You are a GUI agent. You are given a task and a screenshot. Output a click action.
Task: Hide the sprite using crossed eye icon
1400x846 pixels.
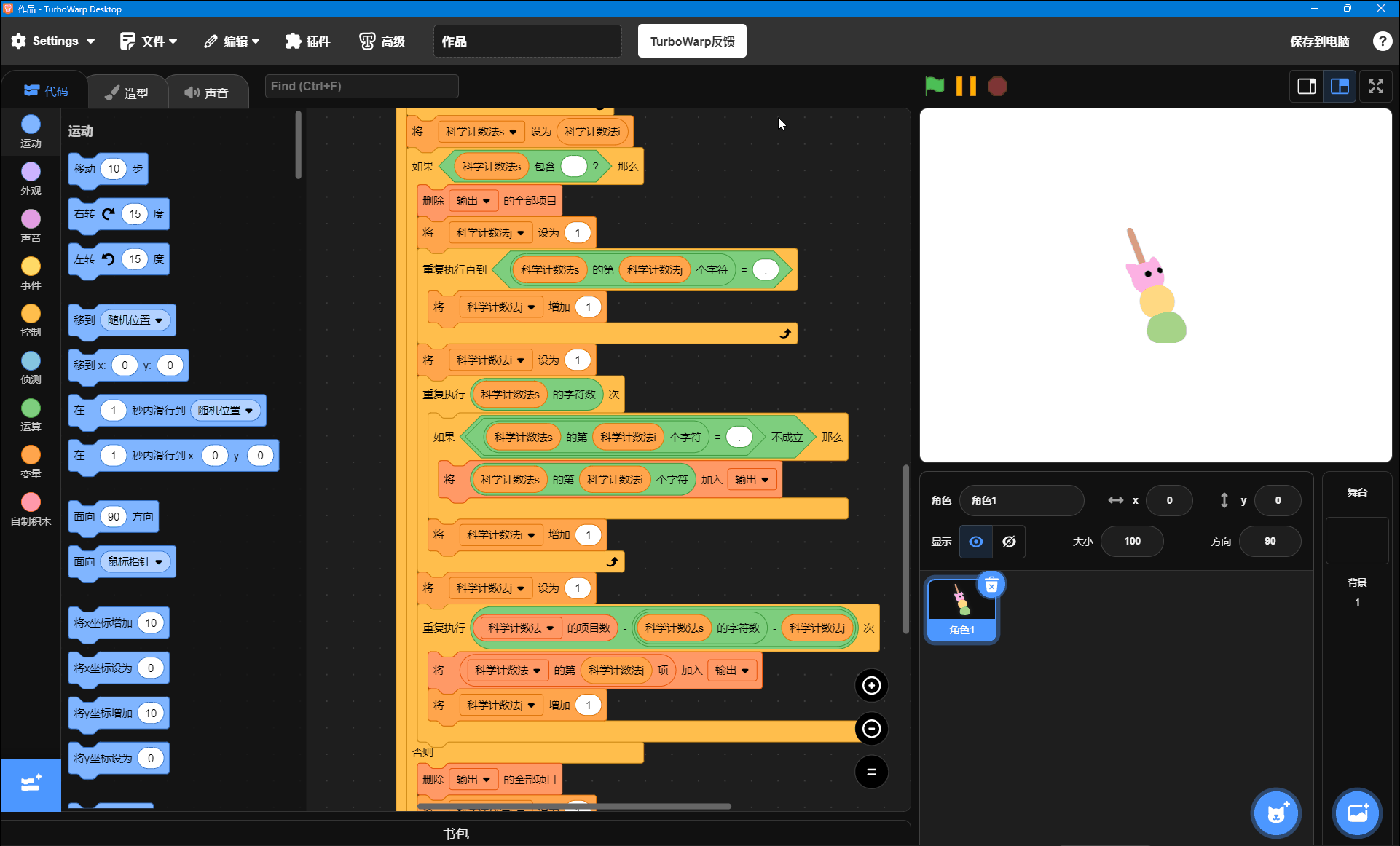click(1009, 542)
